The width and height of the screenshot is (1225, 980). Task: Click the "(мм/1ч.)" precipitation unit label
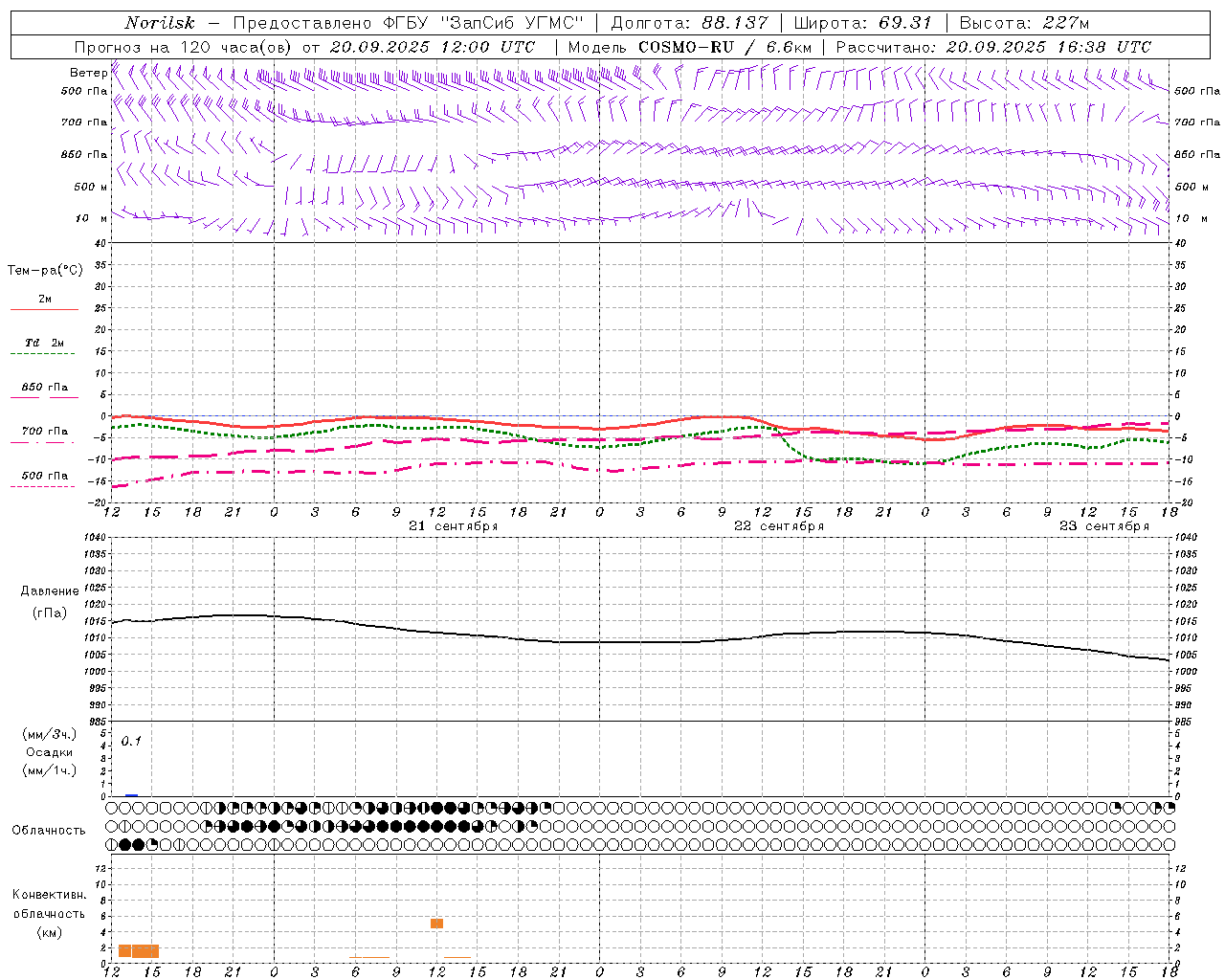click(49, 770)
